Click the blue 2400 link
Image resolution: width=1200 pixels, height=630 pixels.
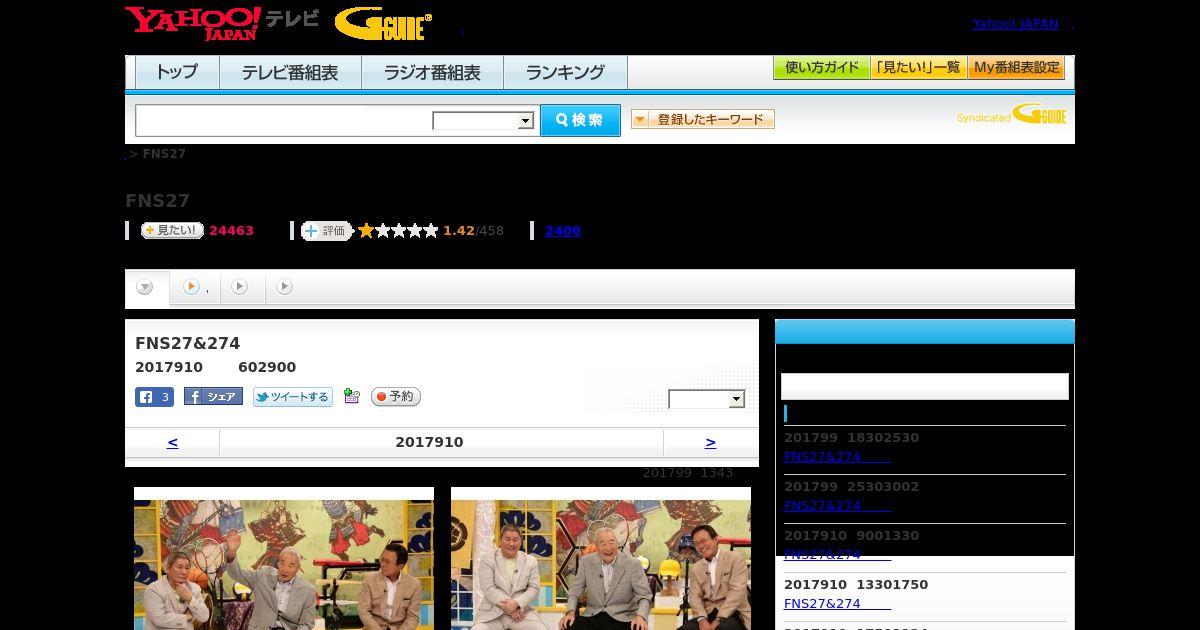coord(562,231)
